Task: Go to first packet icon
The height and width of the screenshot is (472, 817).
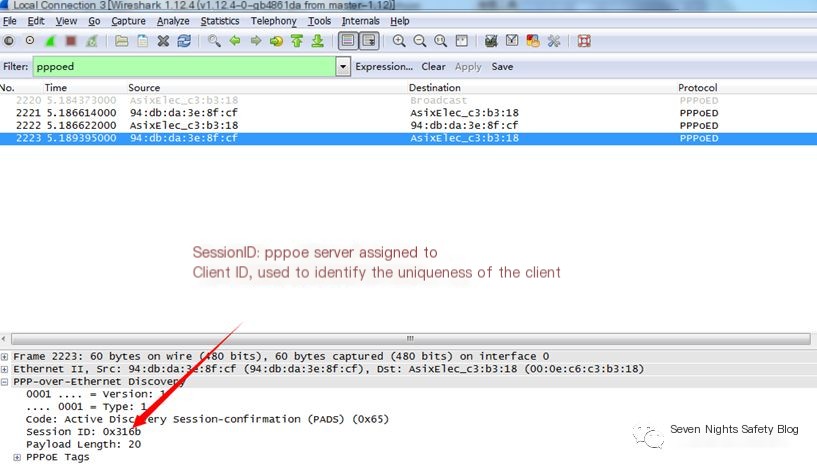Action: pyautogui.click(x=297, y=41)
